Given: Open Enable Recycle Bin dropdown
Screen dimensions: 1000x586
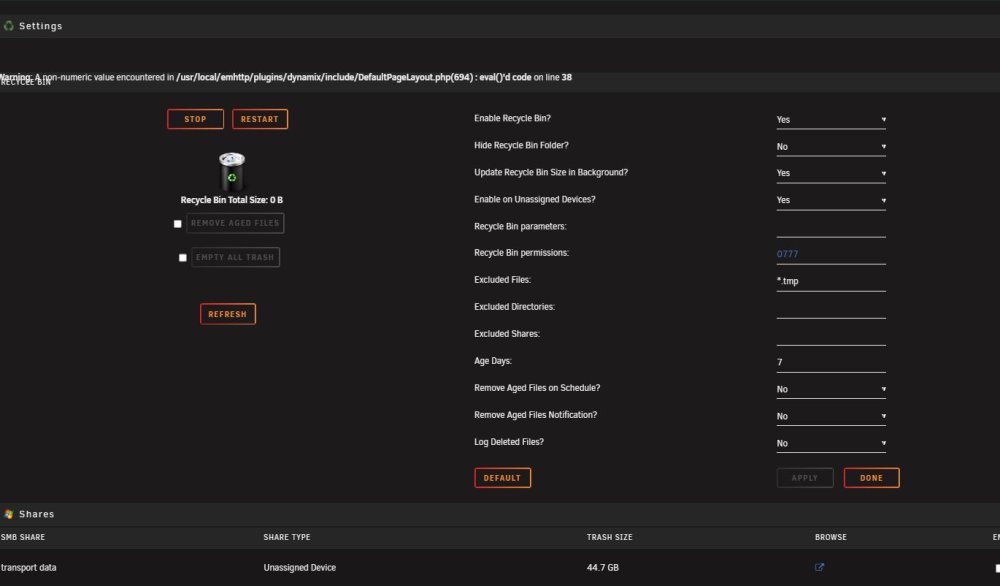Looking at the screenshot, I should coord(831,119).
